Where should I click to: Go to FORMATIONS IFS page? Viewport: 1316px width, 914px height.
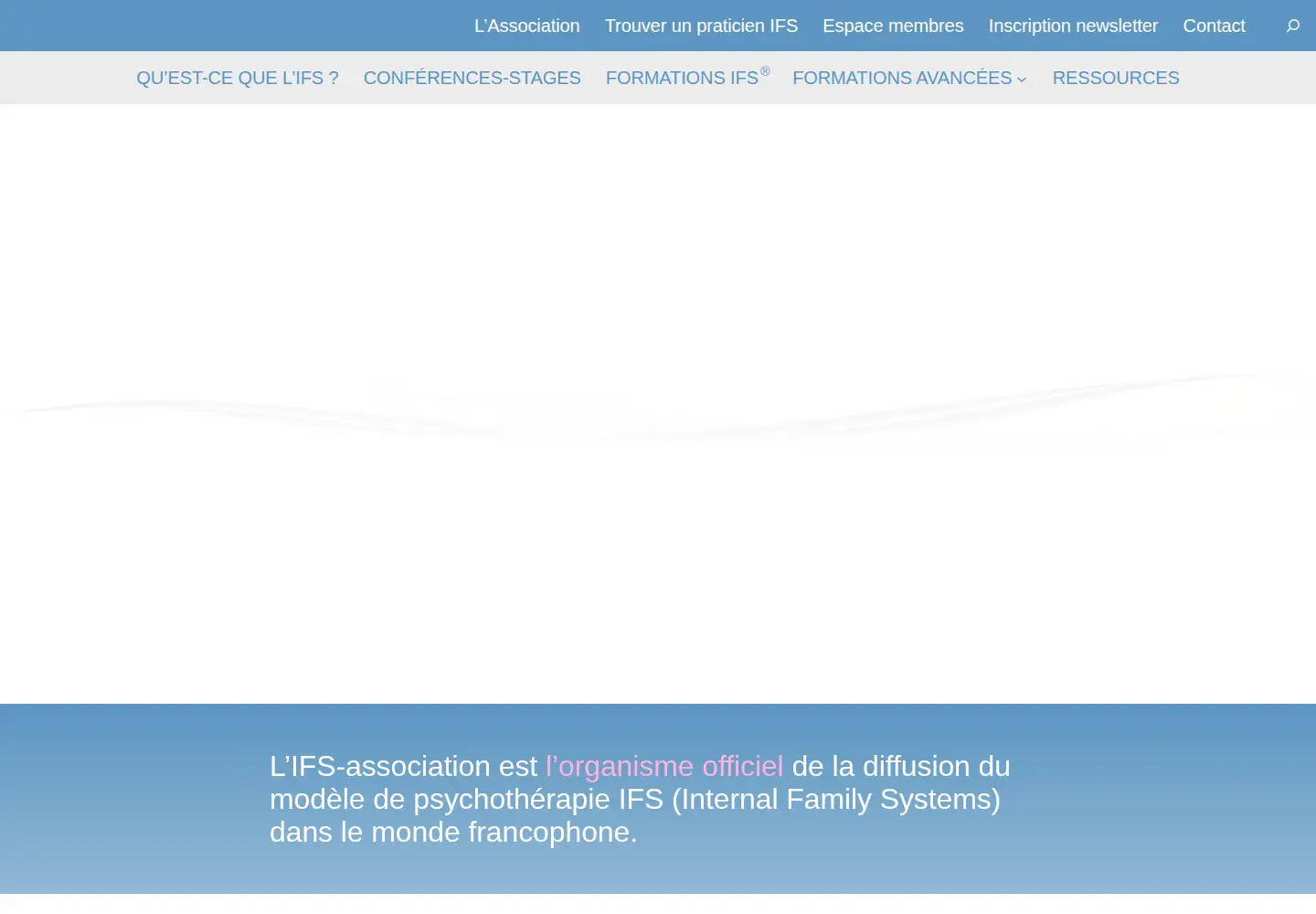(687, 77)
